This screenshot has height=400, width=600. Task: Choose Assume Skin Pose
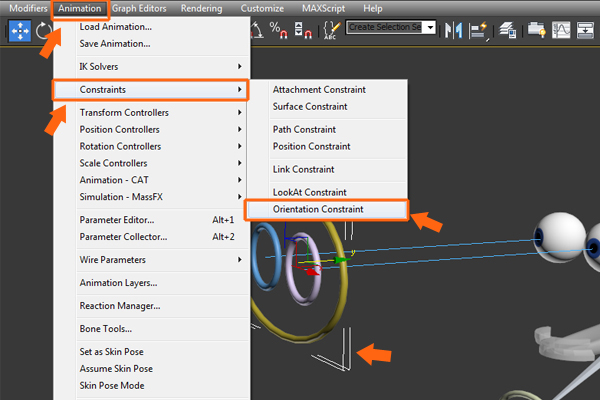[152, 368]
